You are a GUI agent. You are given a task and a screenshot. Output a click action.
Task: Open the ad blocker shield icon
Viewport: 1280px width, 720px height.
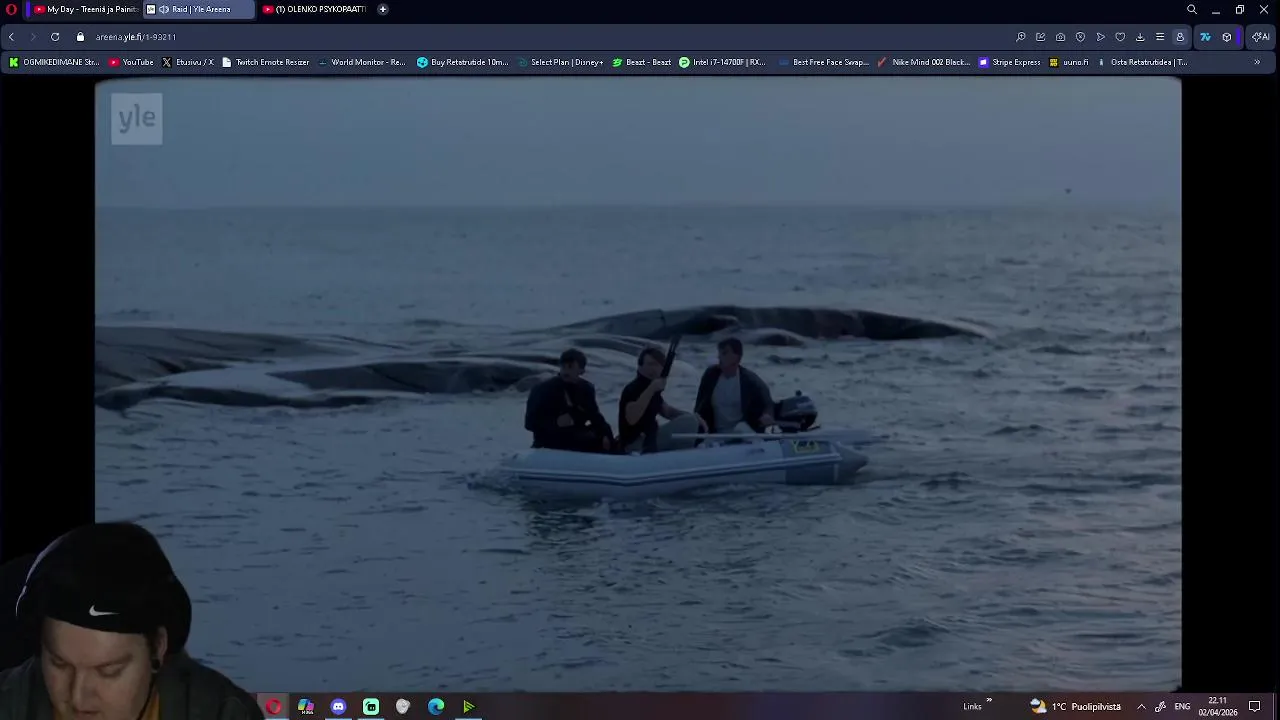1080,37
